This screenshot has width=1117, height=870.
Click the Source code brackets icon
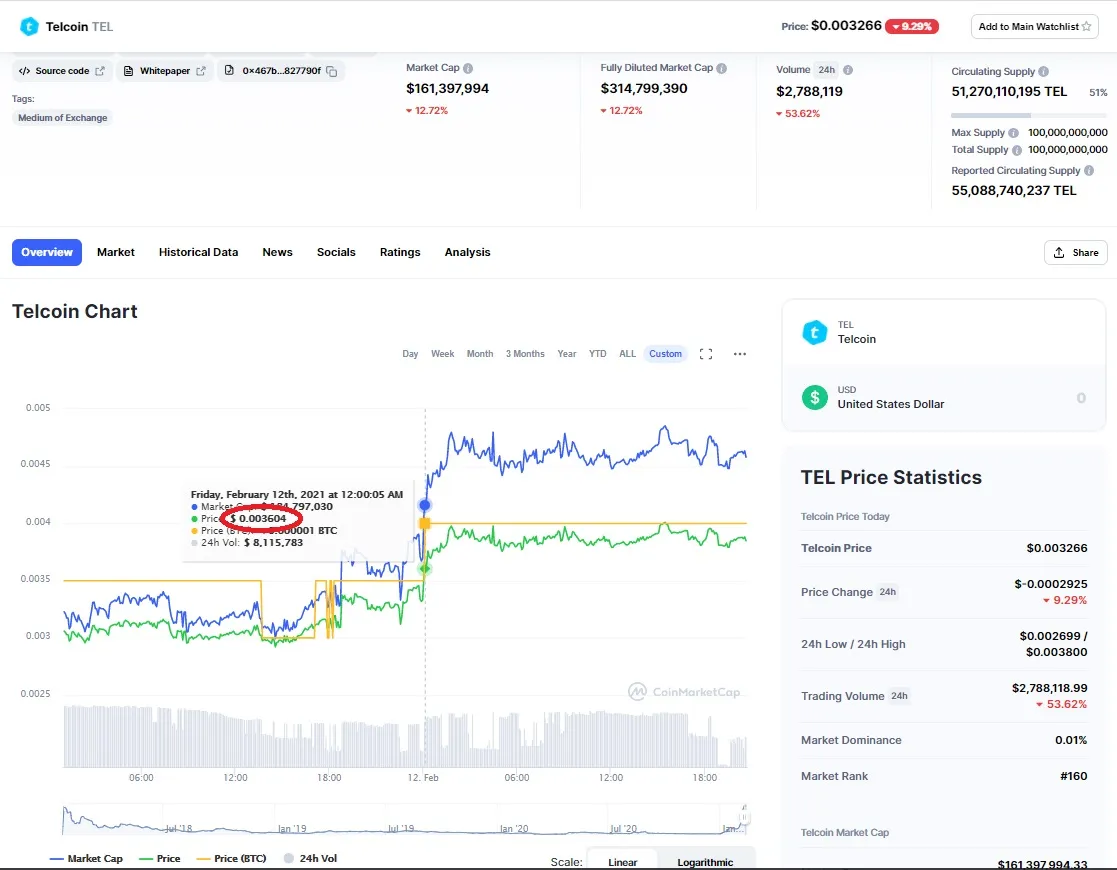(24, 71)
